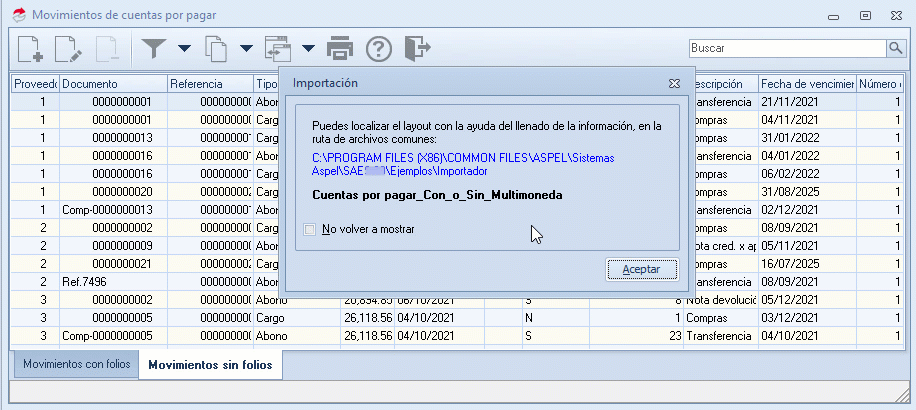Click inside the Buscar search field
This screenshot has height=410, width=916.
click(786, 48)
